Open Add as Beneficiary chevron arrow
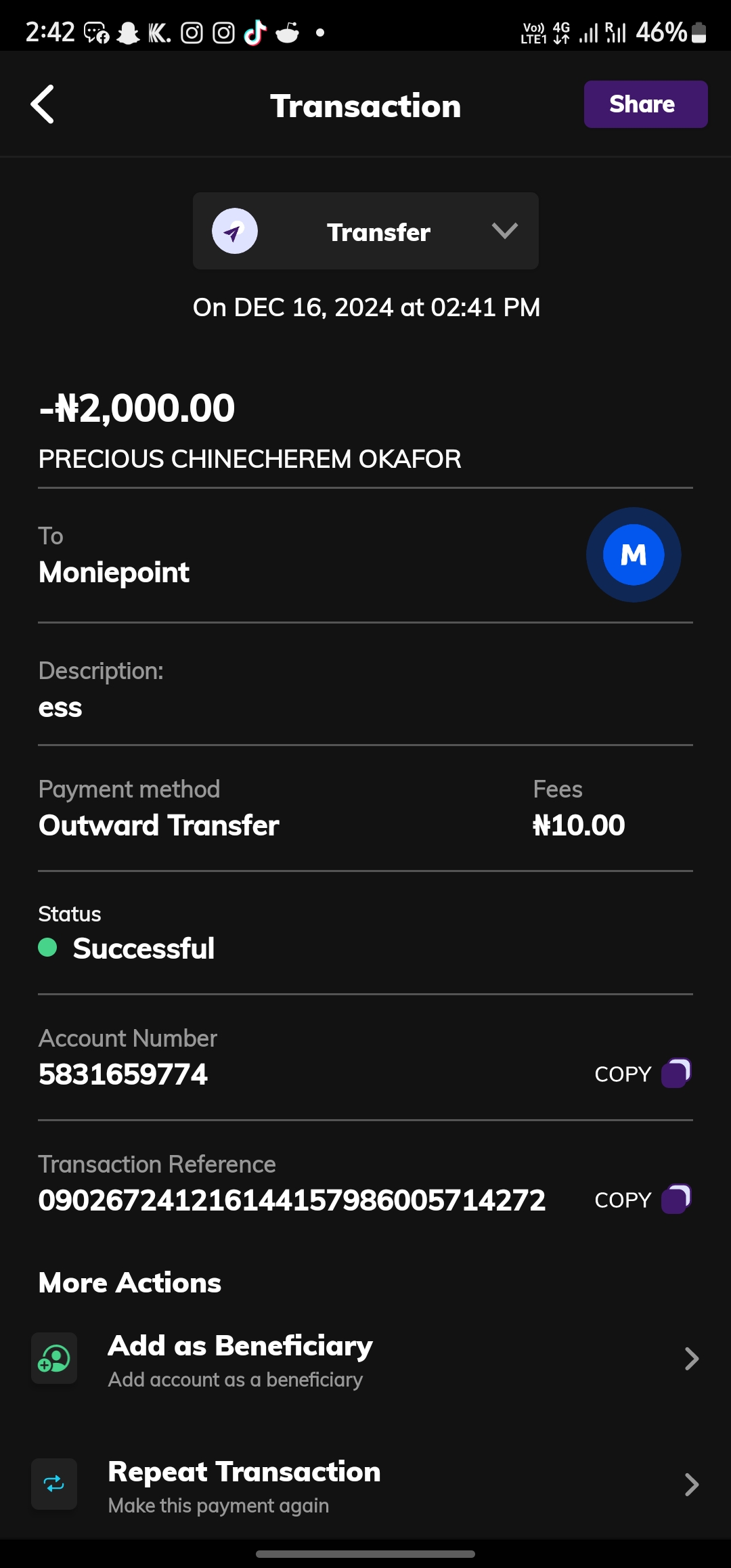Viewport: 731px width, 1568px height. 691,1358
